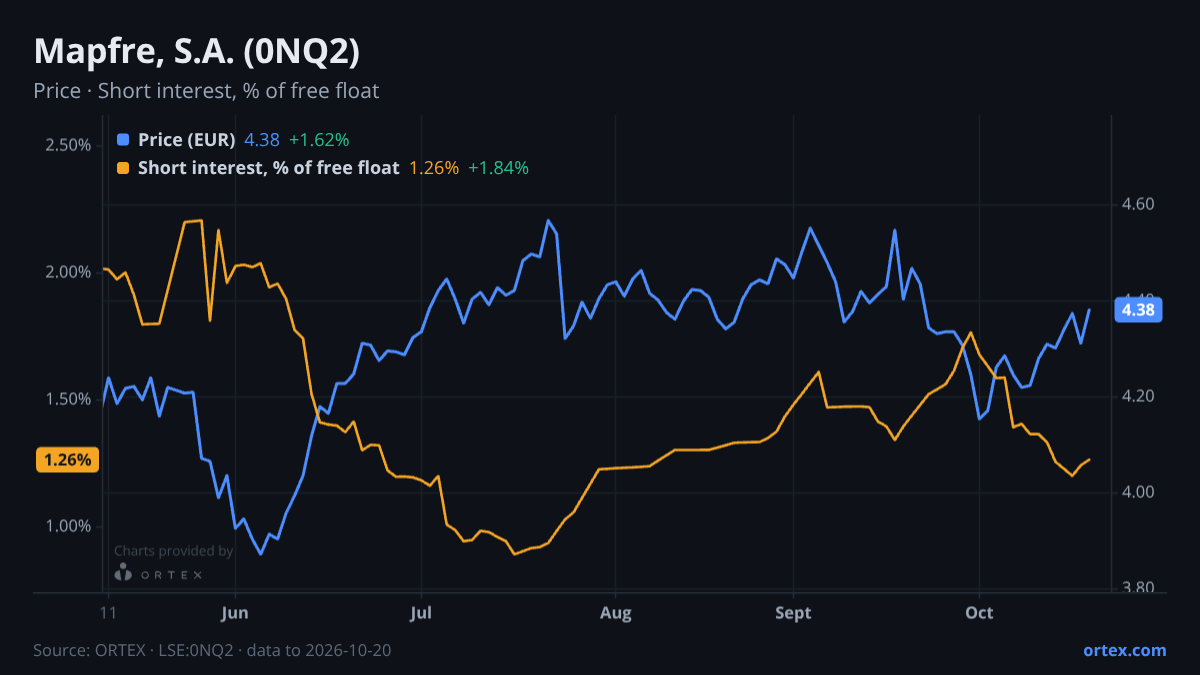
Task: Click the Jun x-axis label
Action: [x=234, y=613]
